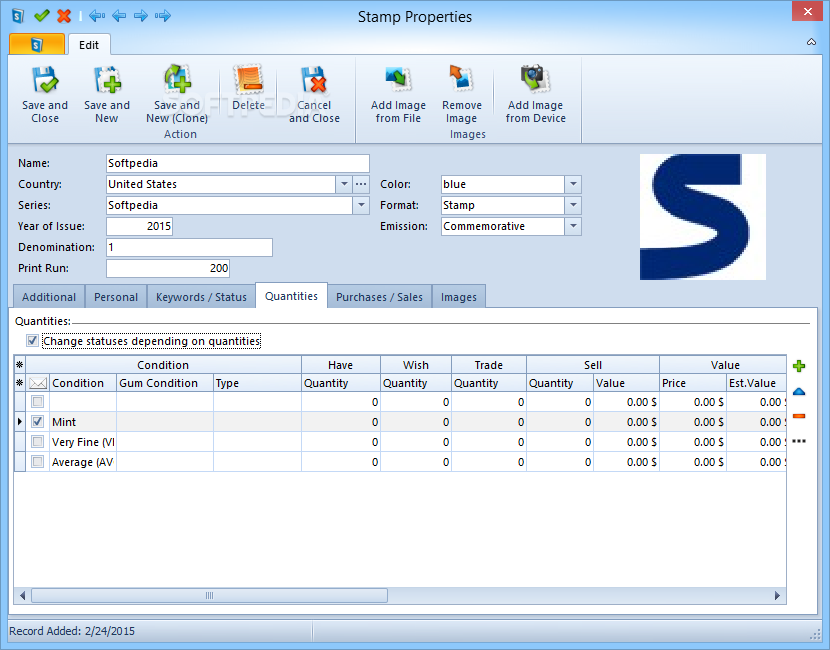
Task: Click the Mint row indicator arrow
Action: (x=20, y=422)
